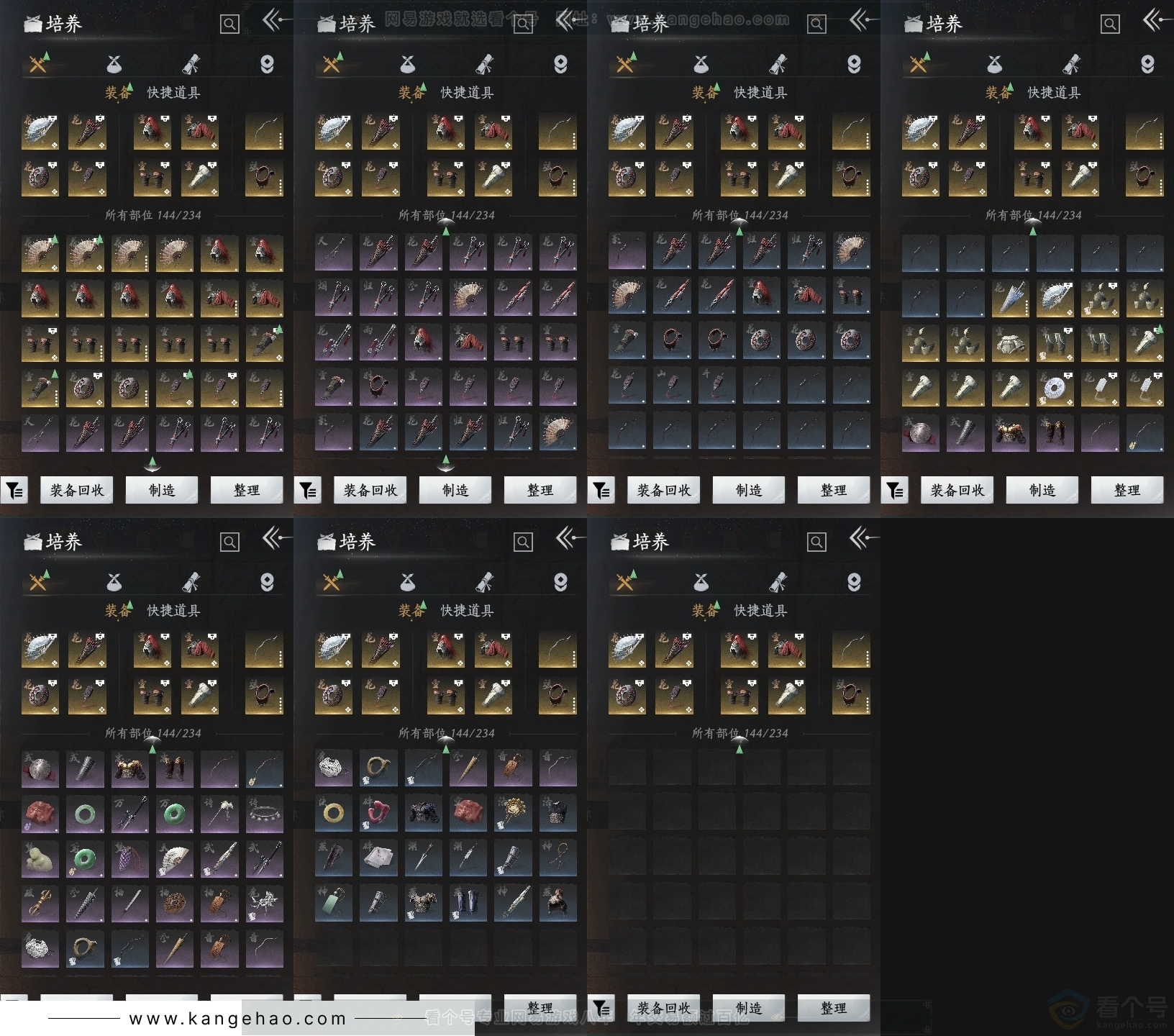Click 制造 button in the seventh panel

pyautogui.click(x=749, y=1008)
